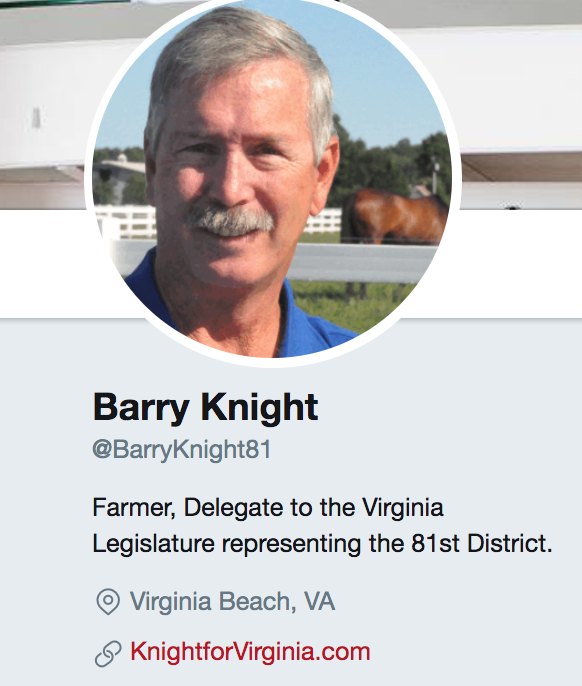The height and width of the screenshot is (686, 582).
Task: Click the word Knight in the display name
Action: (x=259, y=407)
